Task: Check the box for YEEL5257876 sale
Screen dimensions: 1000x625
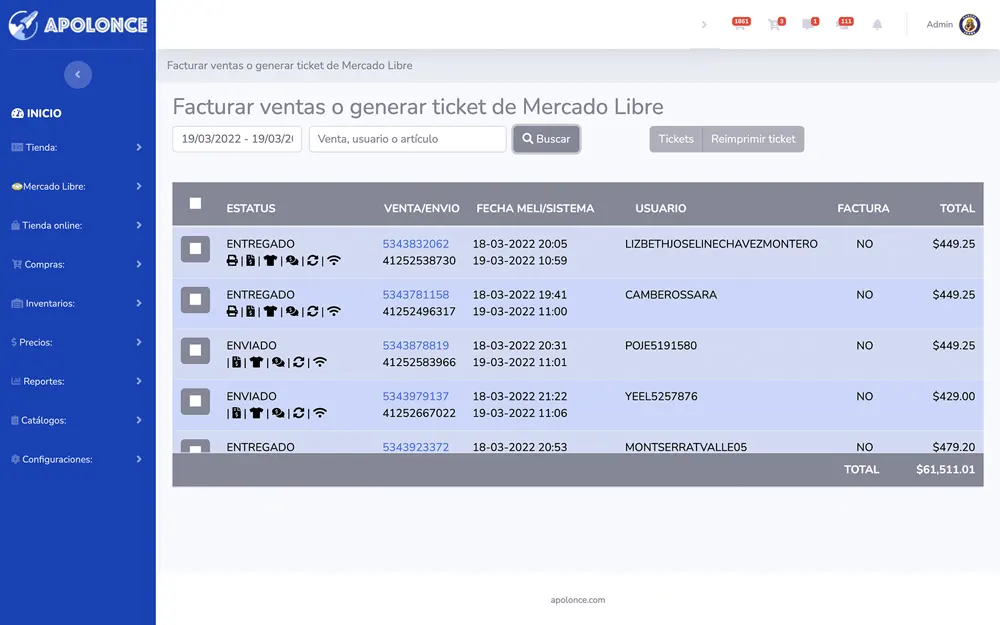Action: coord(195,401)
